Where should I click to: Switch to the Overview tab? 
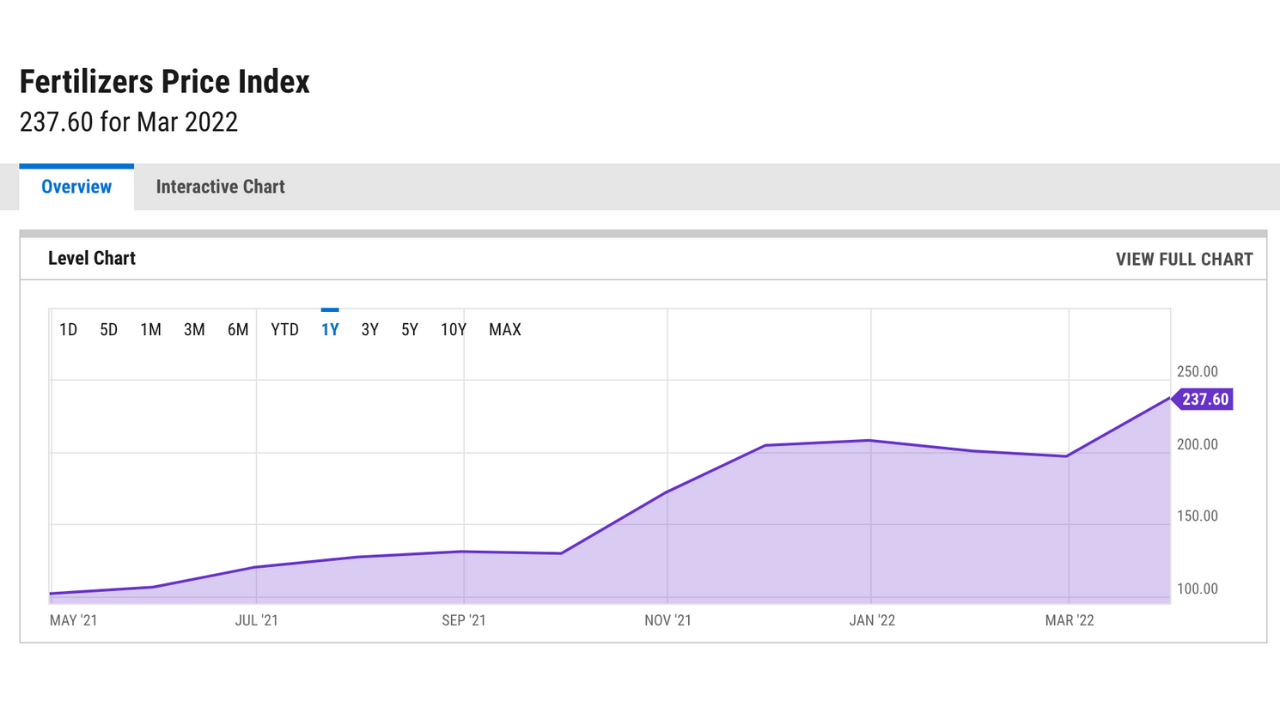[x=76, y=187]
